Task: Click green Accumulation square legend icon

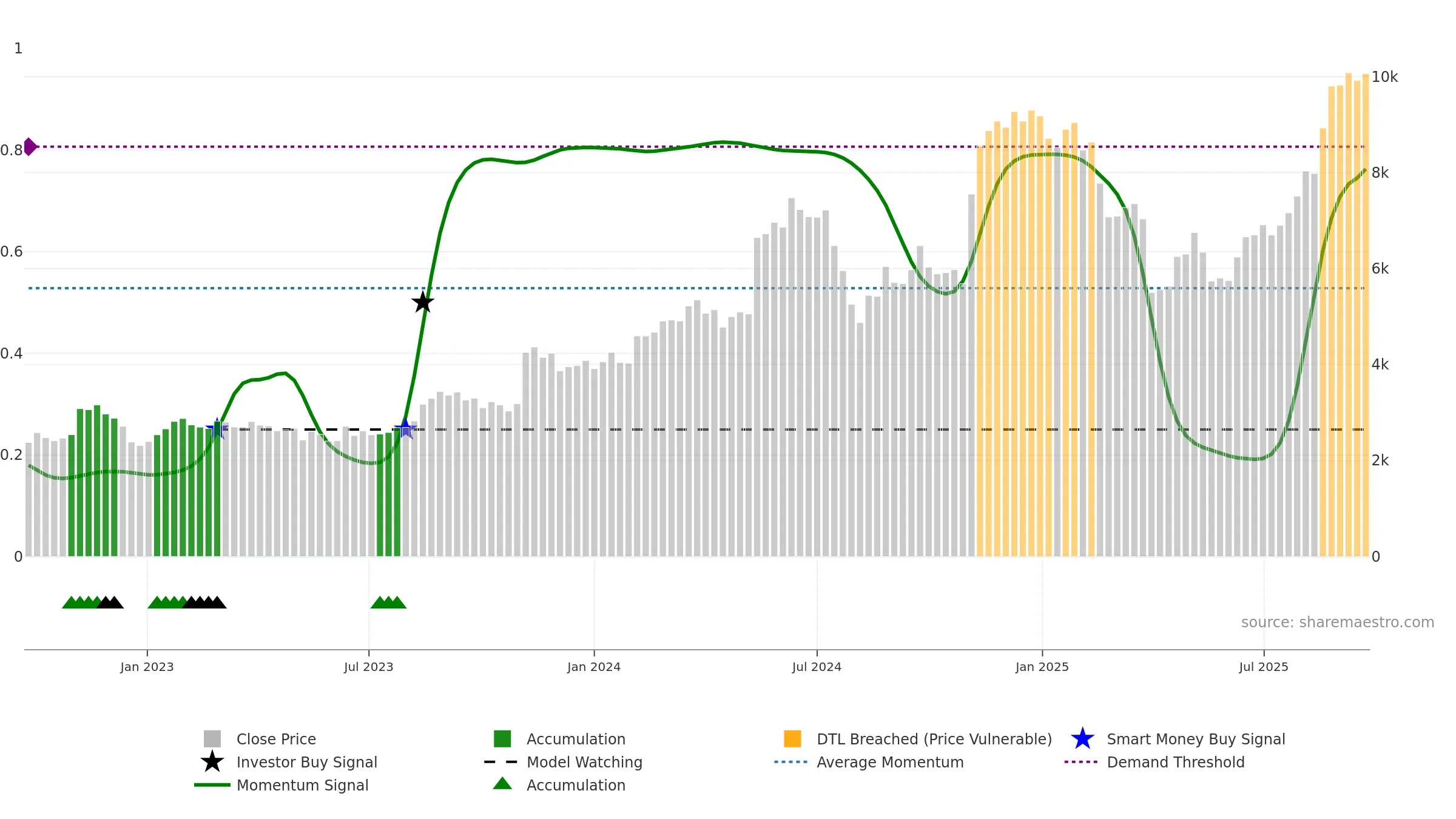Action: pos(502,739)
